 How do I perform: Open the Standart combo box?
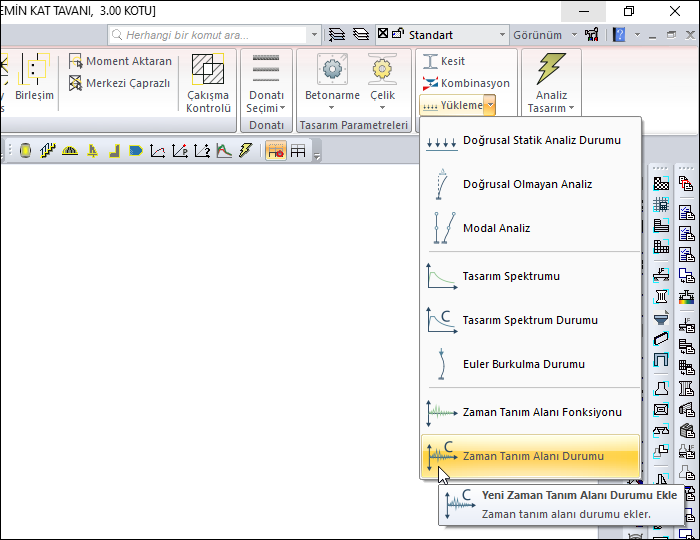click(443, 34)
